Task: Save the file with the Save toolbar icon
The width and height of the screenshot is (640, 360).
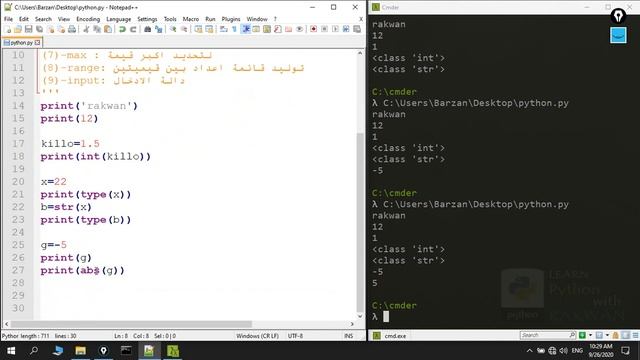Action: point(28,29)
